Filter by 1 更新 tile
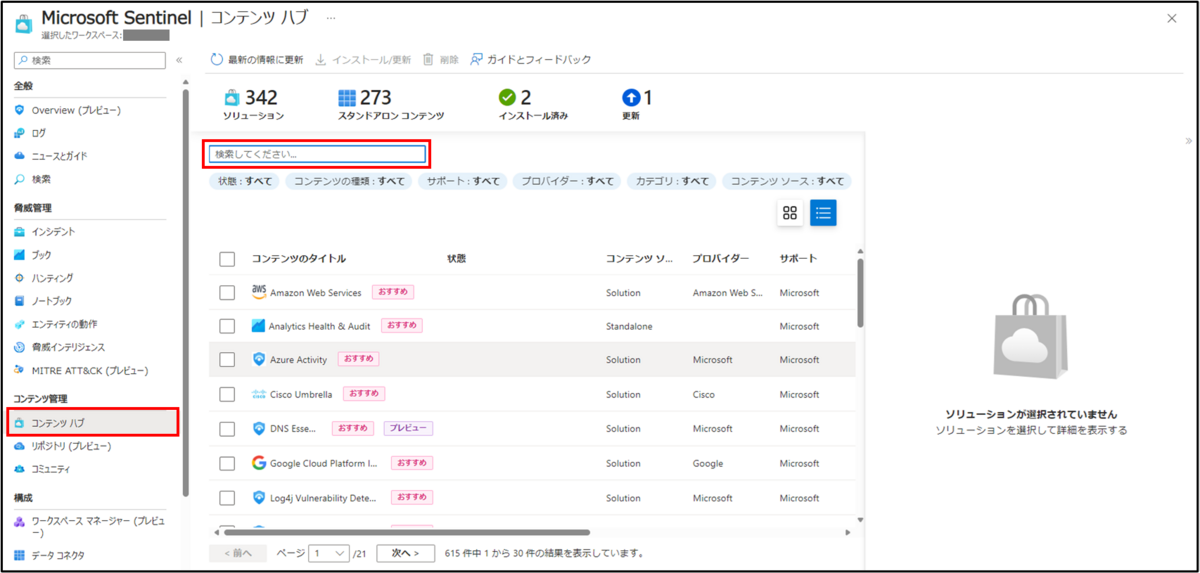 (636, 104)
